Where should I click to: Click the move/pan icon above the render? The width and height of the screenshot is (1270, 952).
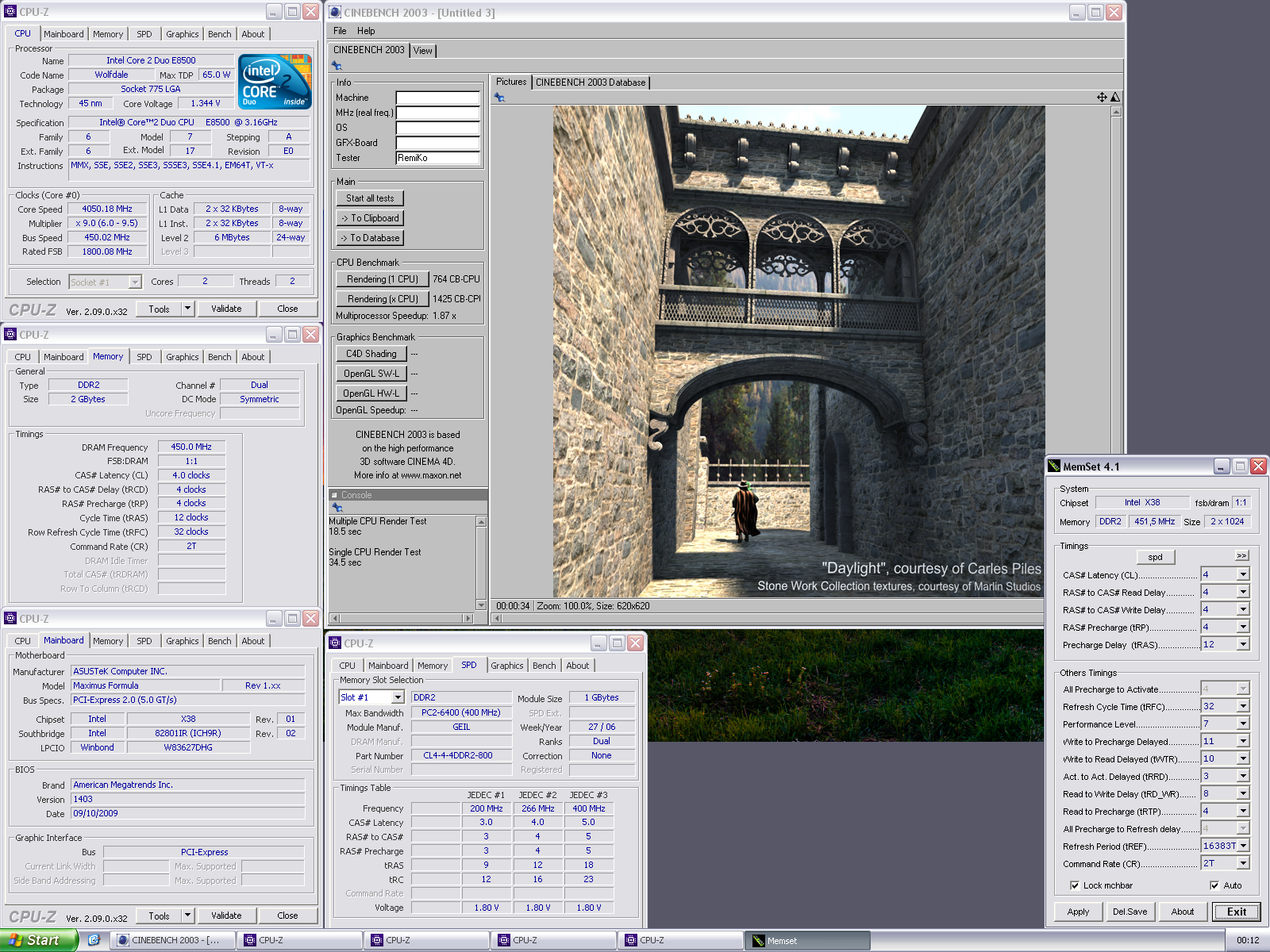[x=1102, y=98]
